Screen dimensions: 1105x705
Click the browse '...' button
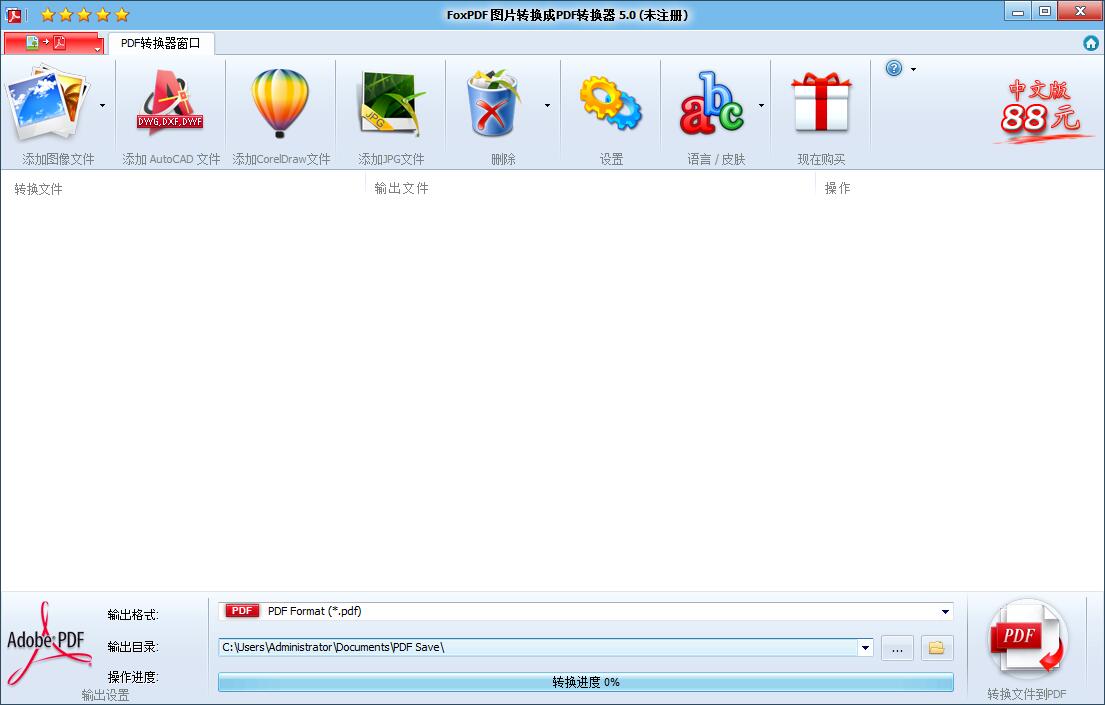tap(897, 648)
